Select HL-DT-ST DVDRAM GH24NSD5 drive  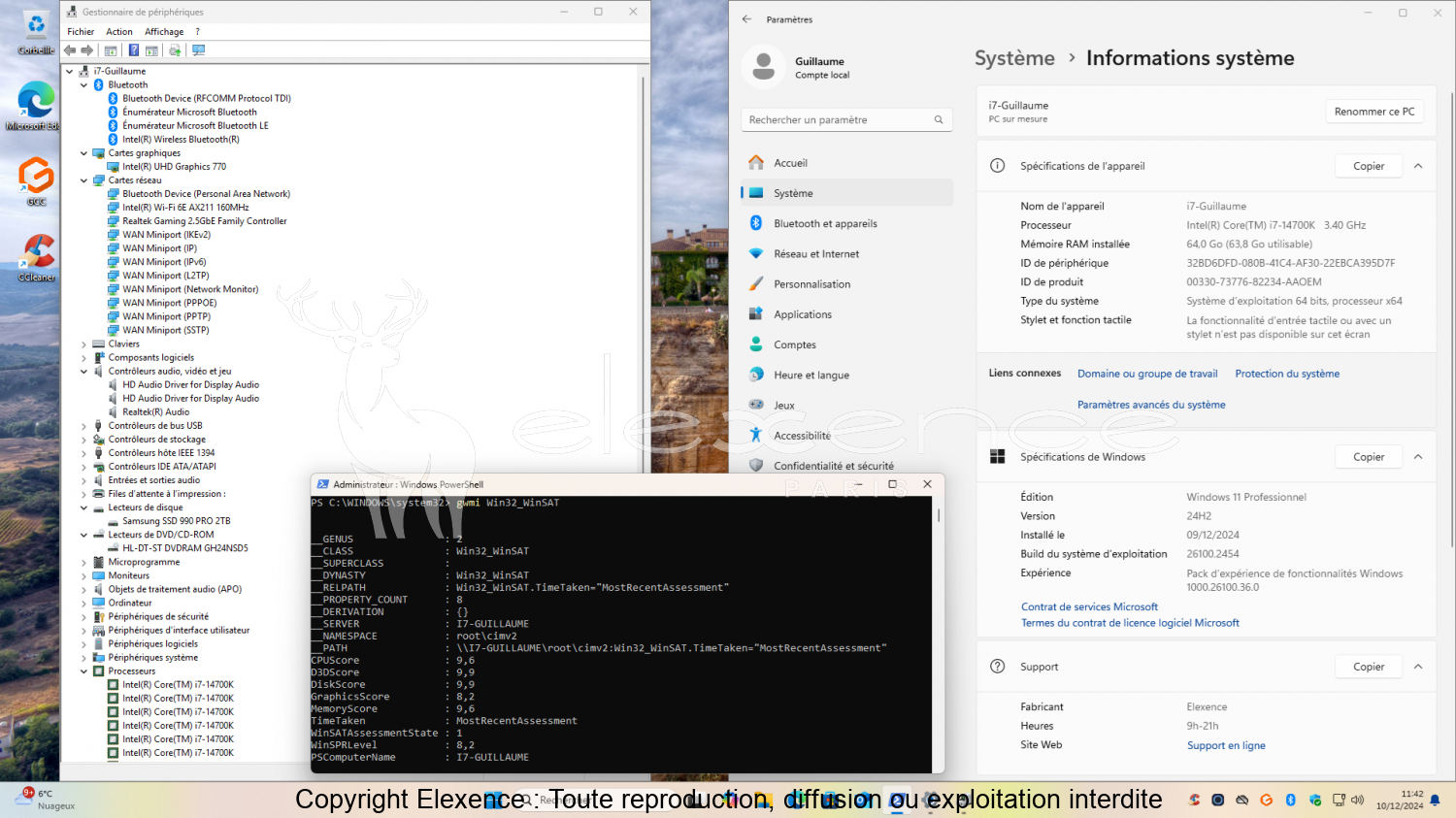coord(184,548)
